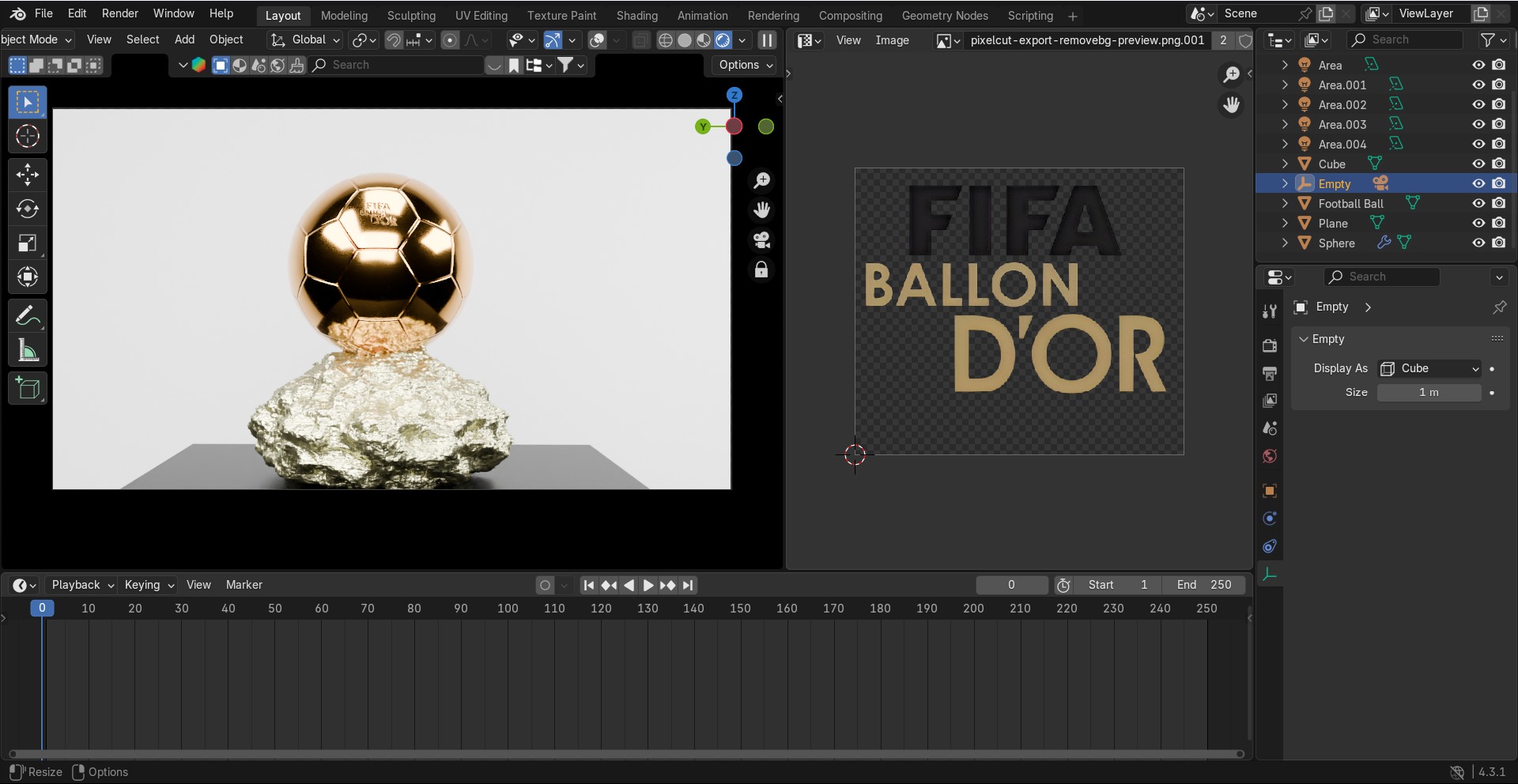The image size is (1518, 784).
Task: Open the Object Data properties tab
Action: [1270, 575]
